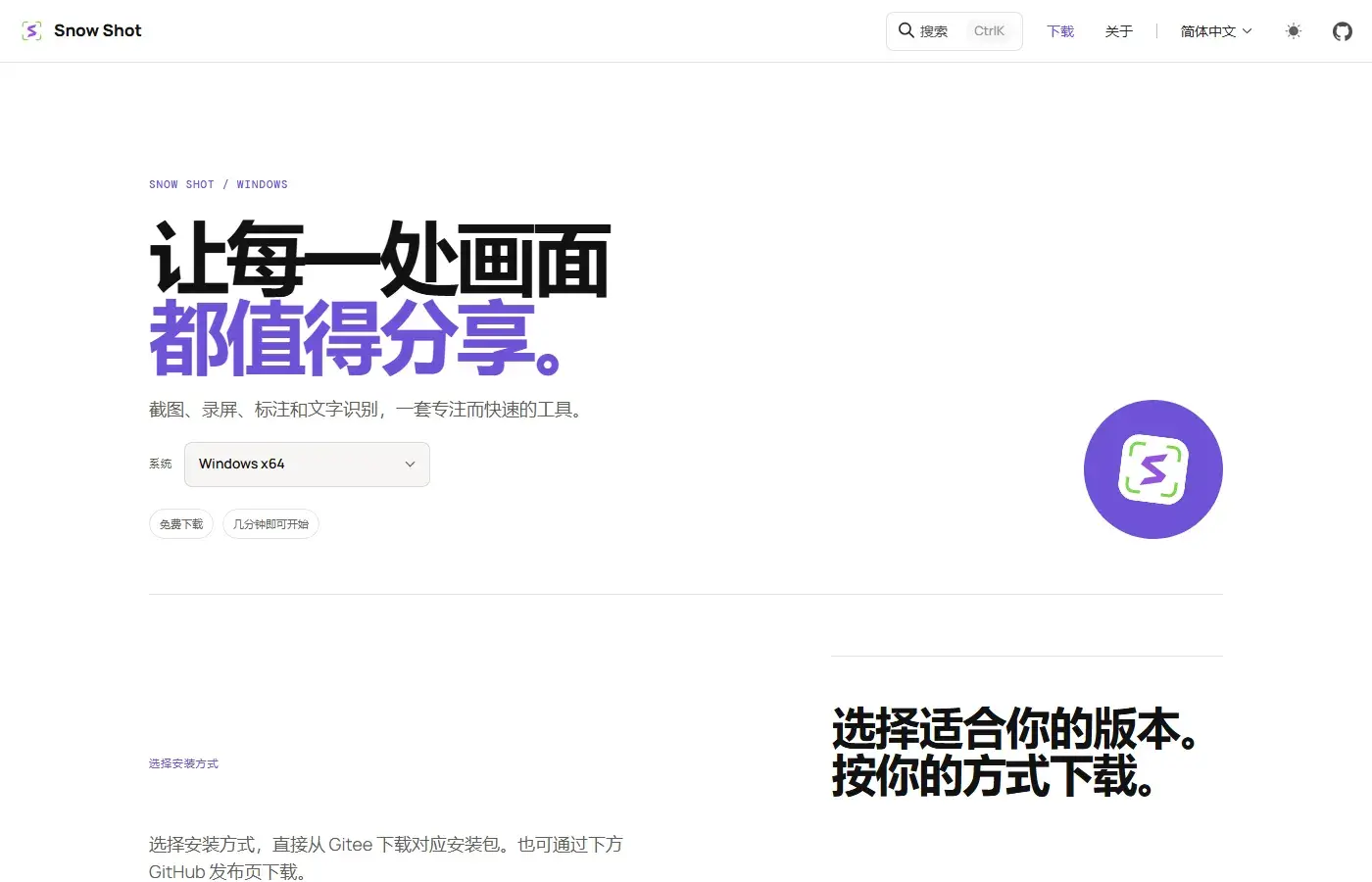Click the Snow Shot logo icon in header
The width and height of the screenshot is (1372, 882).
click(x=31, y=31)
